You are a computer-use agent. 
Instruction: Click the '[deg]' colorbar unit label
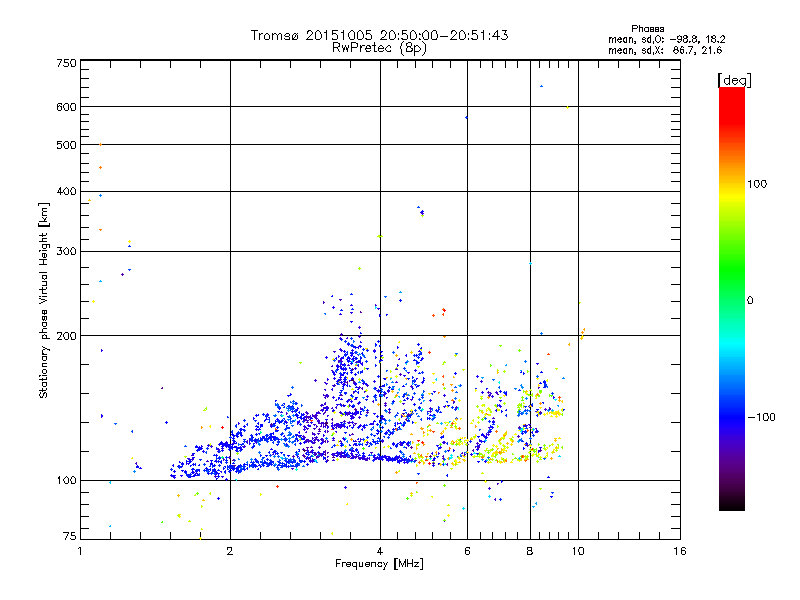pyautogui.click(x=734, y=80)
